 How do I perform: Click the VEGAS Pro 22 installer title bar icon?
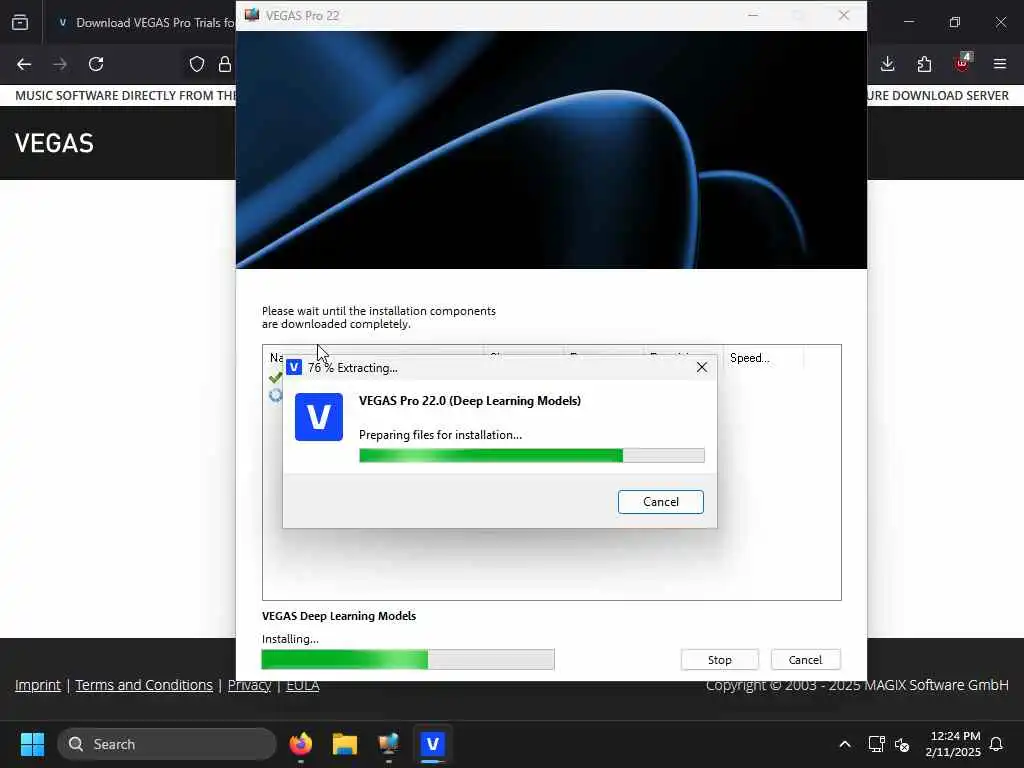(251, 14)
